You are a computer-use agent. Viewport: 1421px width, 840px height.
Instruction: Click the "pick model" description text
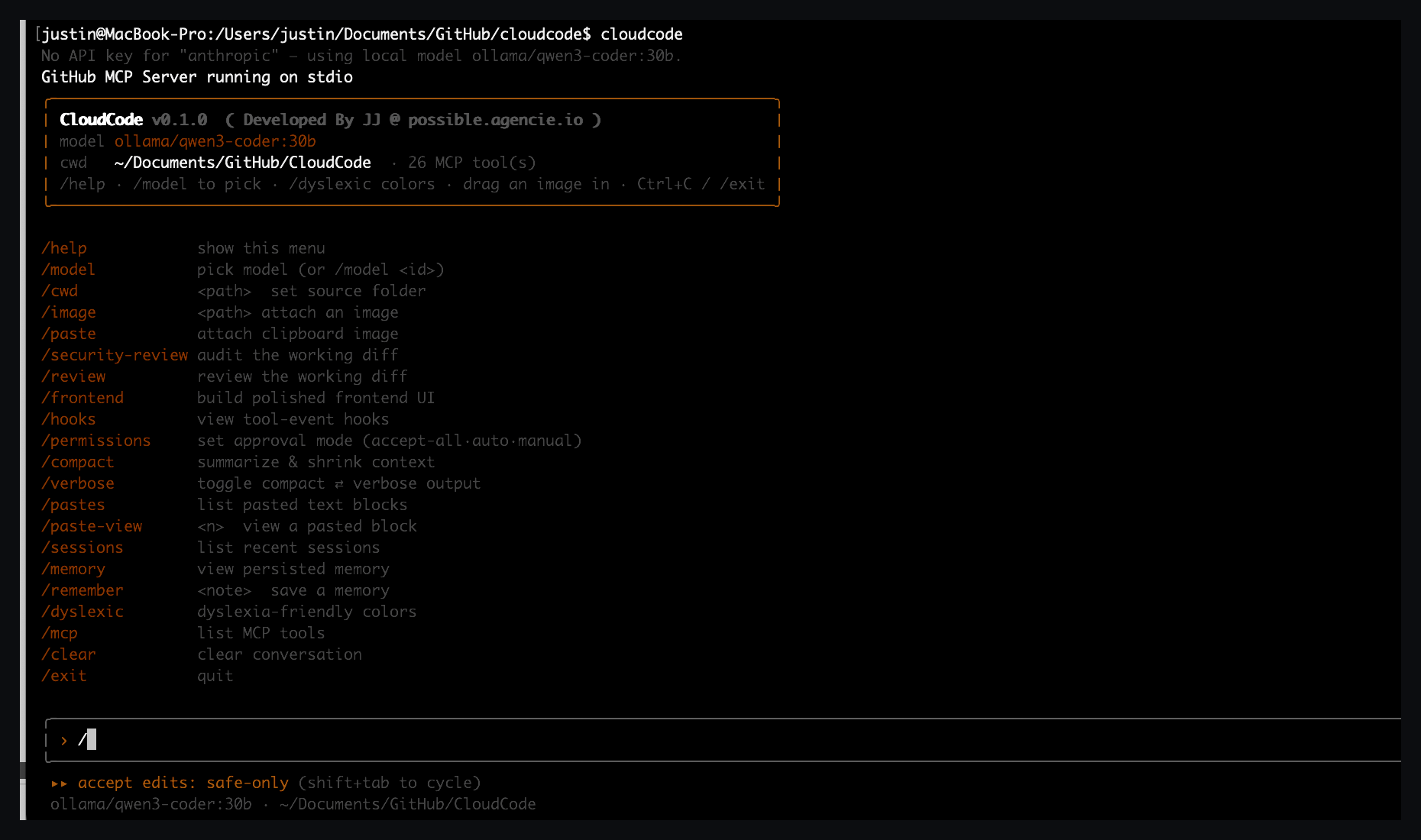(243, 270)
